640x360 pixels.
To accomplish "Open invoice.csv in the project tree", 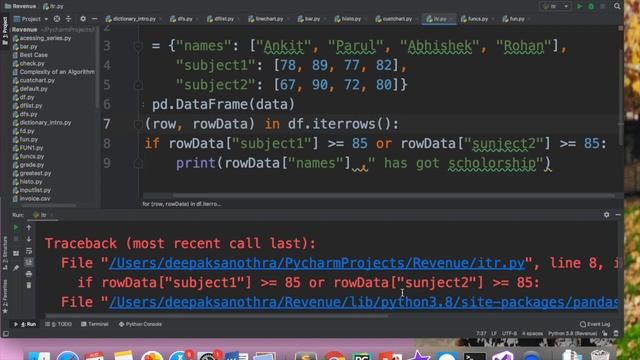I will point(31,198).
